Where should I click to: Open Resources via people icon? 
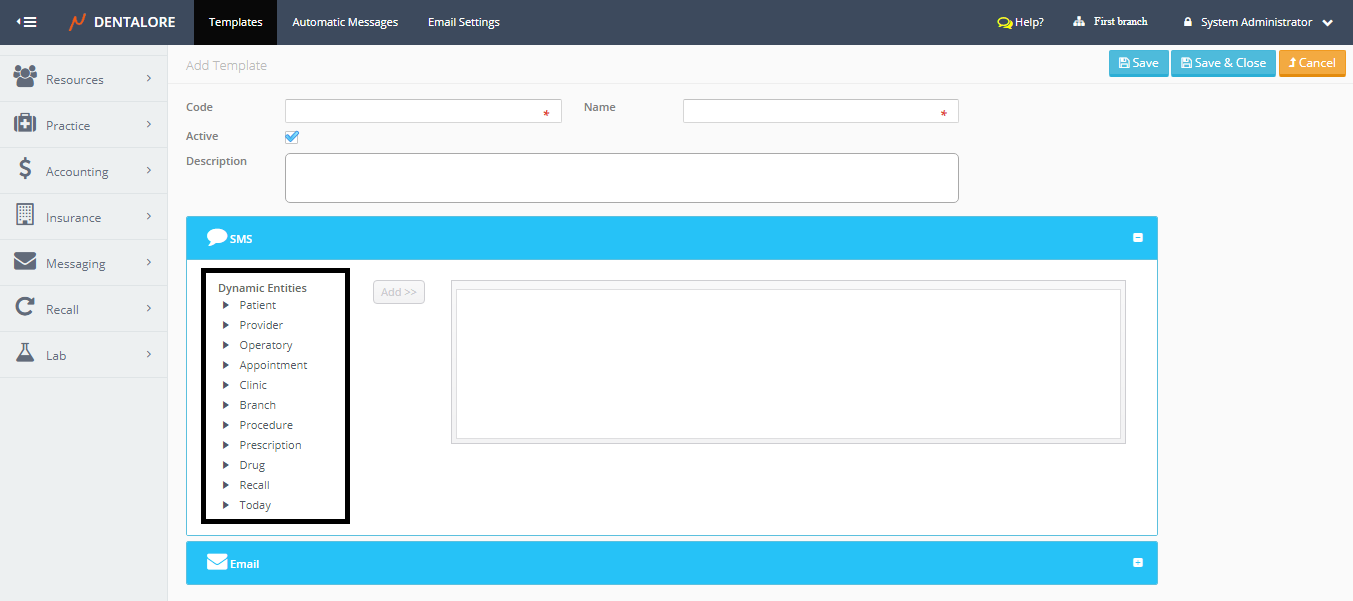(25, 77)
